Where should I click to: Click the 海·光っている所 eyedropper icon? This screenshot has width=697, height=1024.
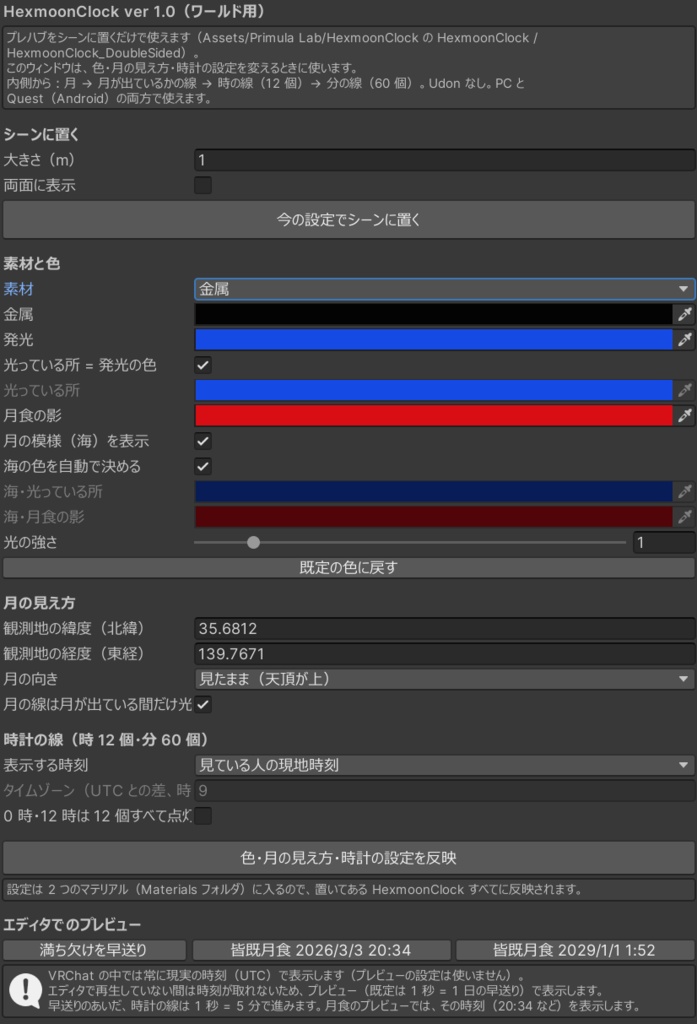pyautogui.click(x=684, y=491)
